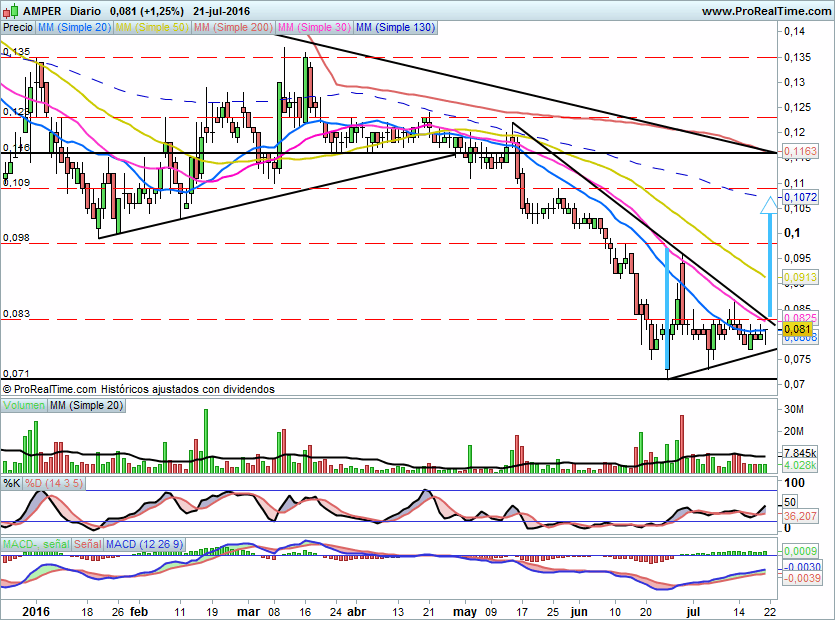This screenshot has width=835, height=620.
Task: Click the jul month marker on time axis
Action: (x=693, y=612)
